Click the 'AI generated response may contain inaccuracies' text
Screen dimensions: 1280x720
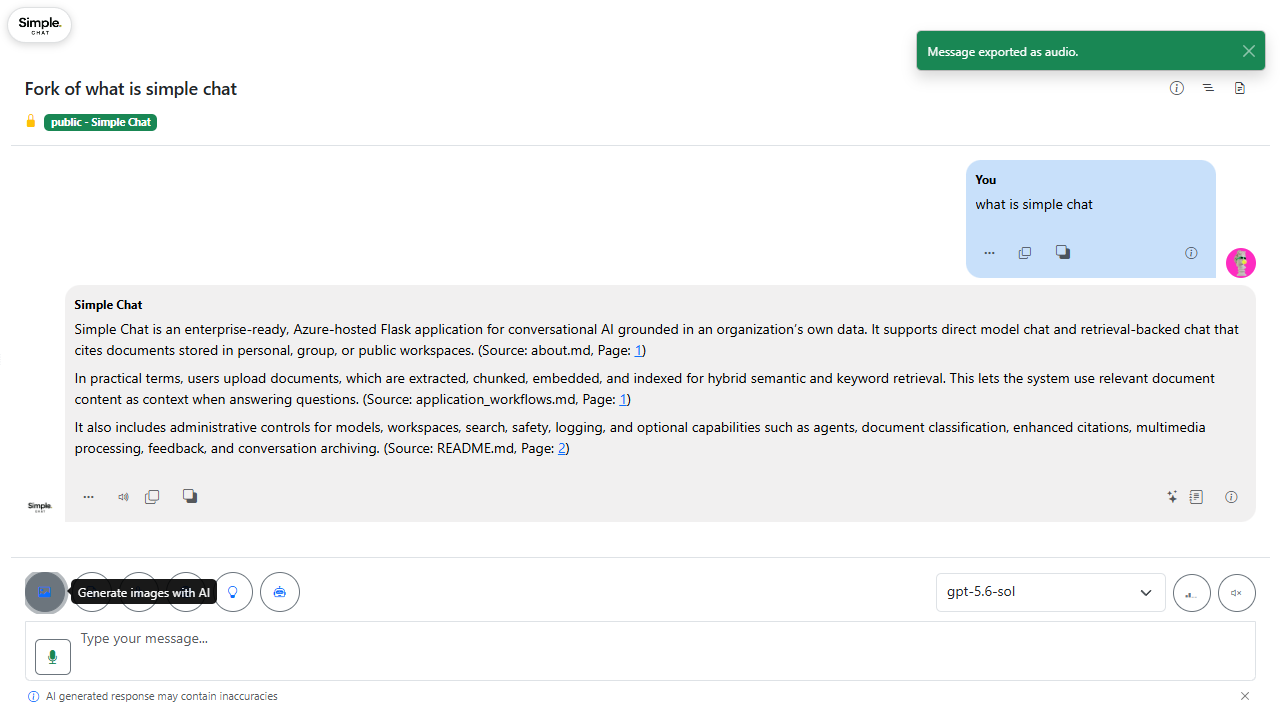coord(162,696)
